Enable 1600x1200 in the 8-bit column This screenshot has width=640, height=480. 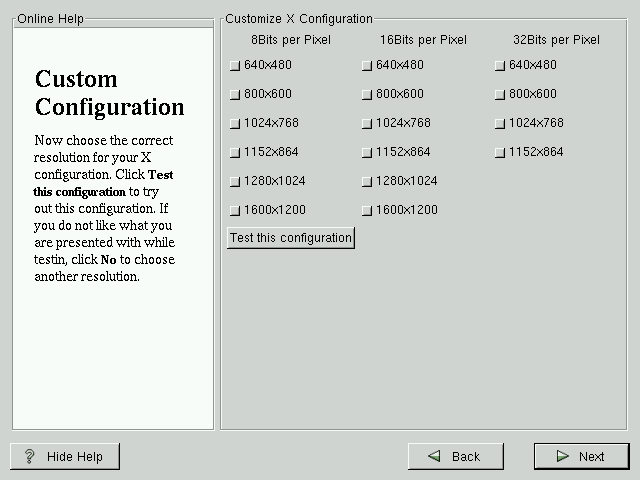click(235, 211)
